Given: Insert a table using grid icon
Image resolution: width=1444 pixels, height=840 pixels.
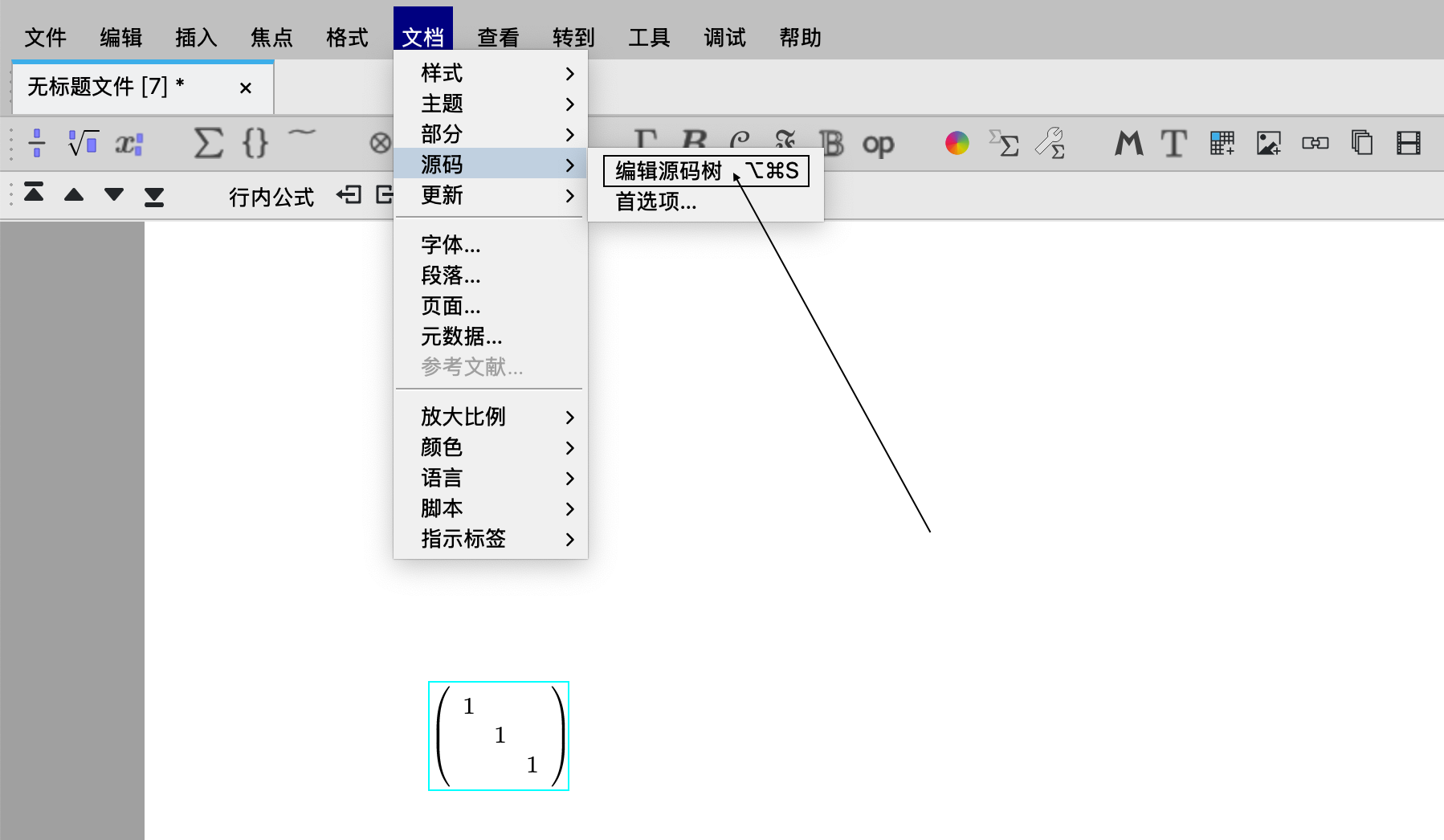Looking at the screenshot, I should pyautogui.click(x=1222, y=144).
